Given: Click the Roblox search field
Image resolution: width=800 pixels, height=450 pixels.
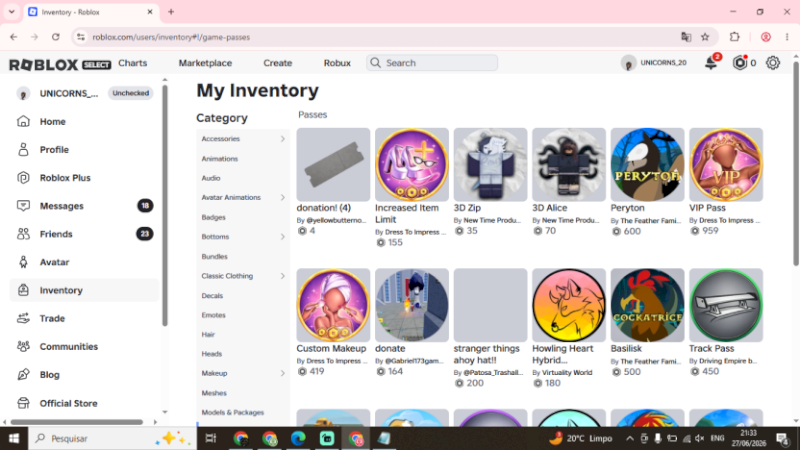Looking at the screenshot, I should tap(432, 63).
